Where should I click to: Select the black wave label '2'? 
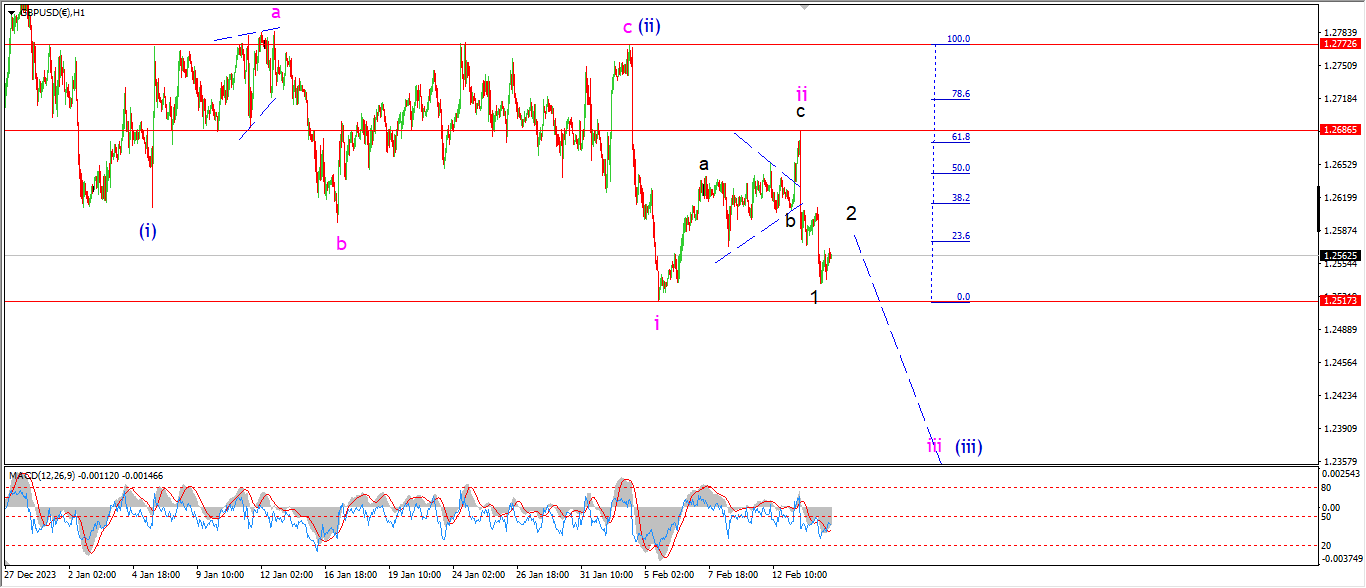(x=851, y=213)
